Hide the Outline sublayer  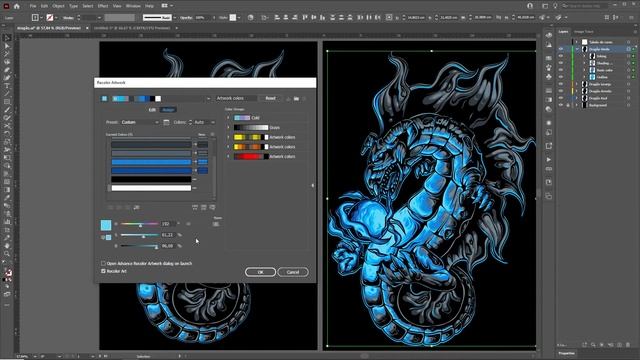coord(561,77)
